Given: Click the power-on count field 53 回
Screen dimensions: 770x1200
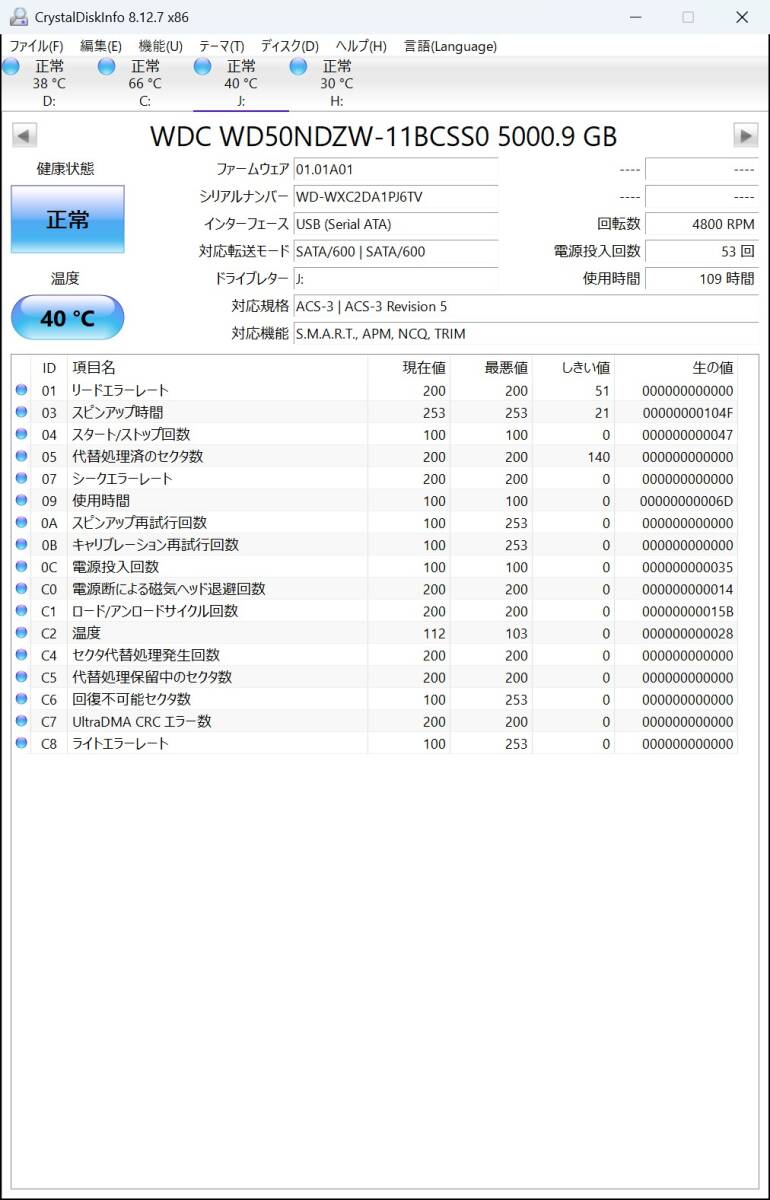Looking at the screenshot, I should (x=702, y=251).
